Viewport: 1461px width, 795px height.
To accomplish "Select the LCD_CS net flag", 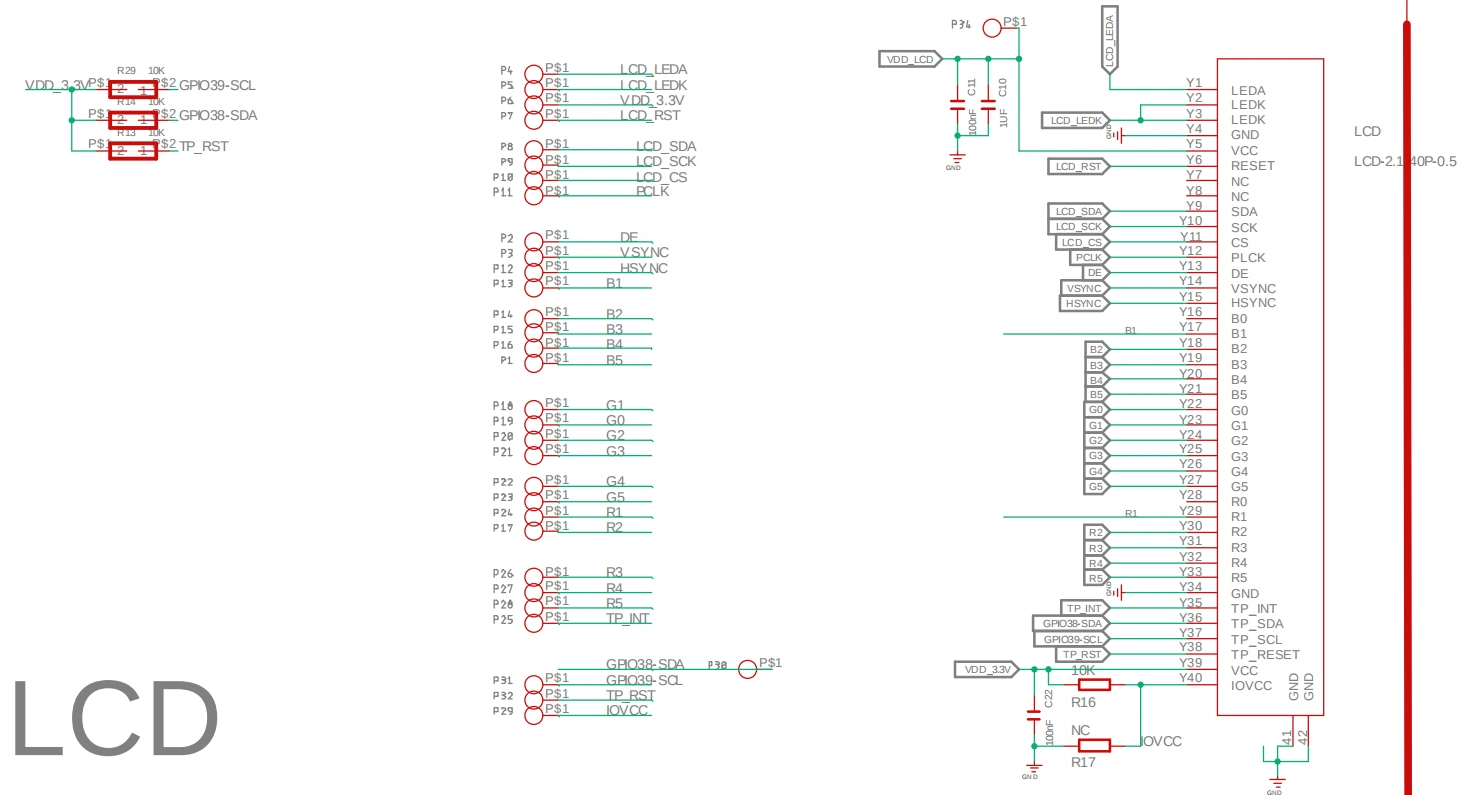I will pyautogui.click(x=1083, y=243).
